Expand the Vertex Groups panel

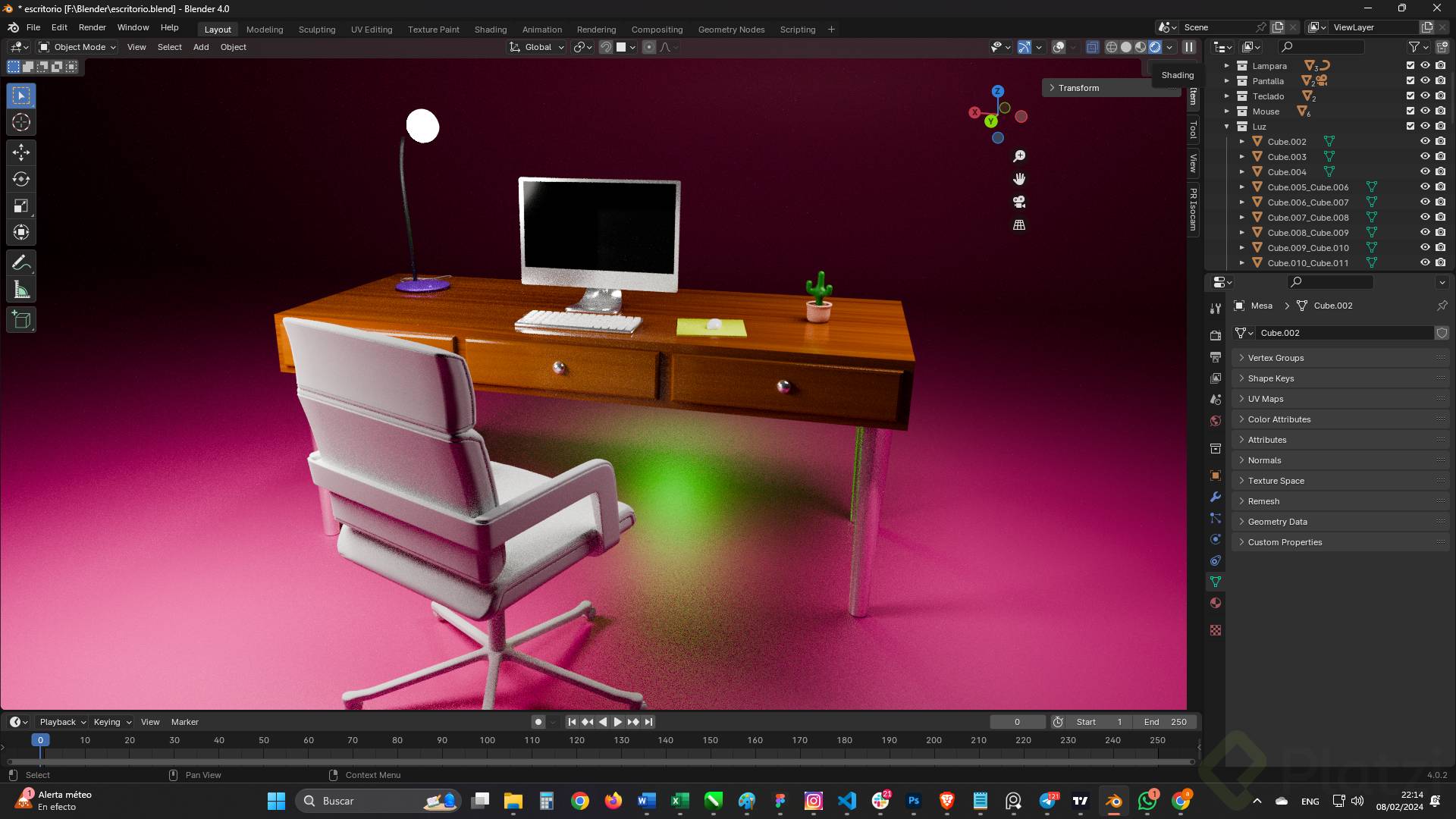[x=1276, y=358]
